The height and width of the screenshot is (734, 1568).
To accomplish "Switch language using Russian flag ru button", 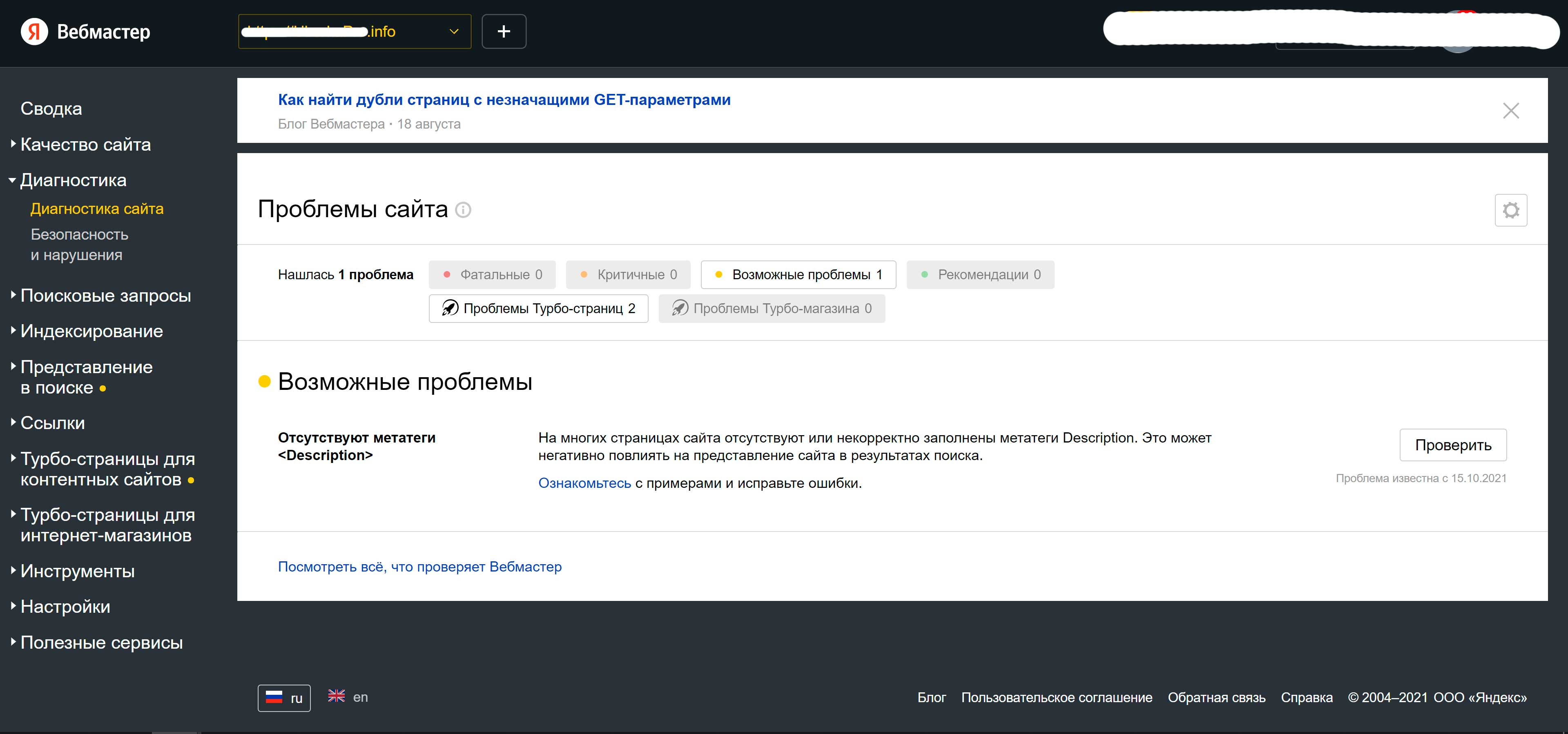I will point(284,698).
